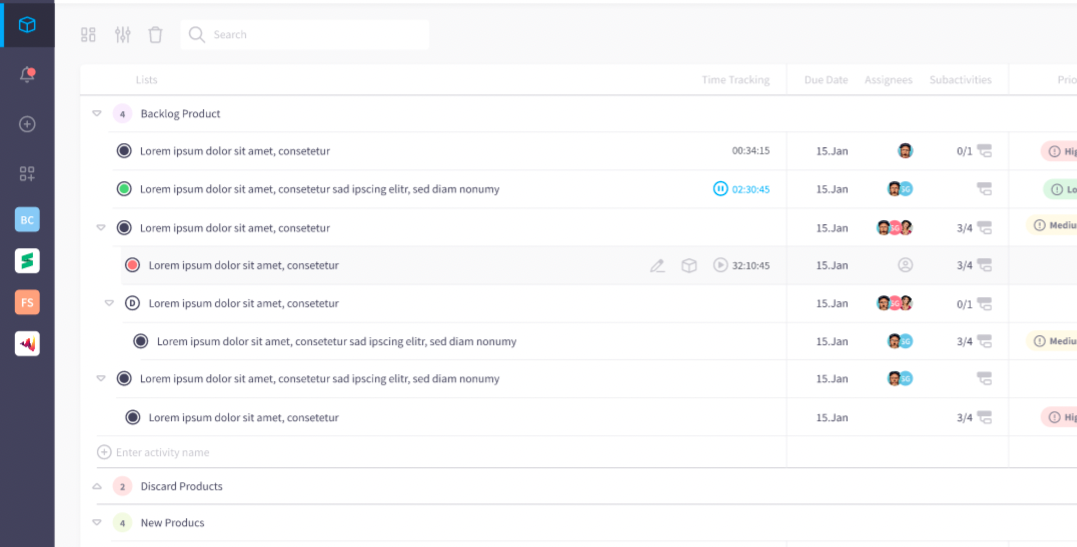Click the trash delete icon in toolbar

tap(155, 35)
